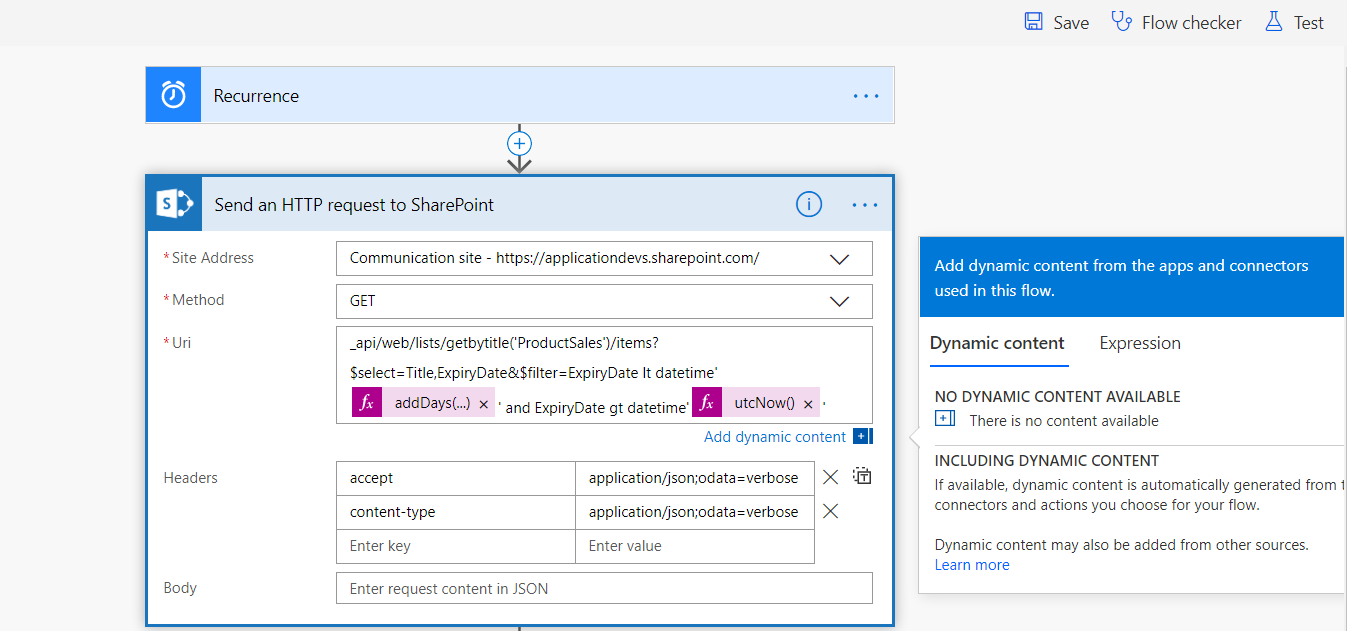The height and width of the screenshot is (631, 1347).
Task: Click the accept header key field
Action: point(456,478)
